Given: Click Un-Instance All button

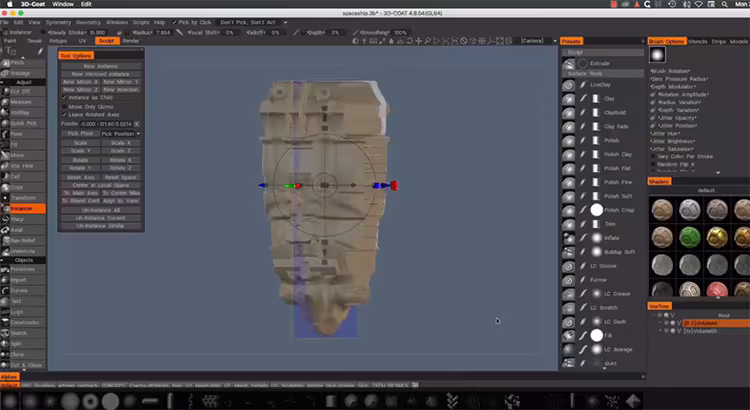Looking at the screenshot, I should pyautogui.click(x=100, y=210).
